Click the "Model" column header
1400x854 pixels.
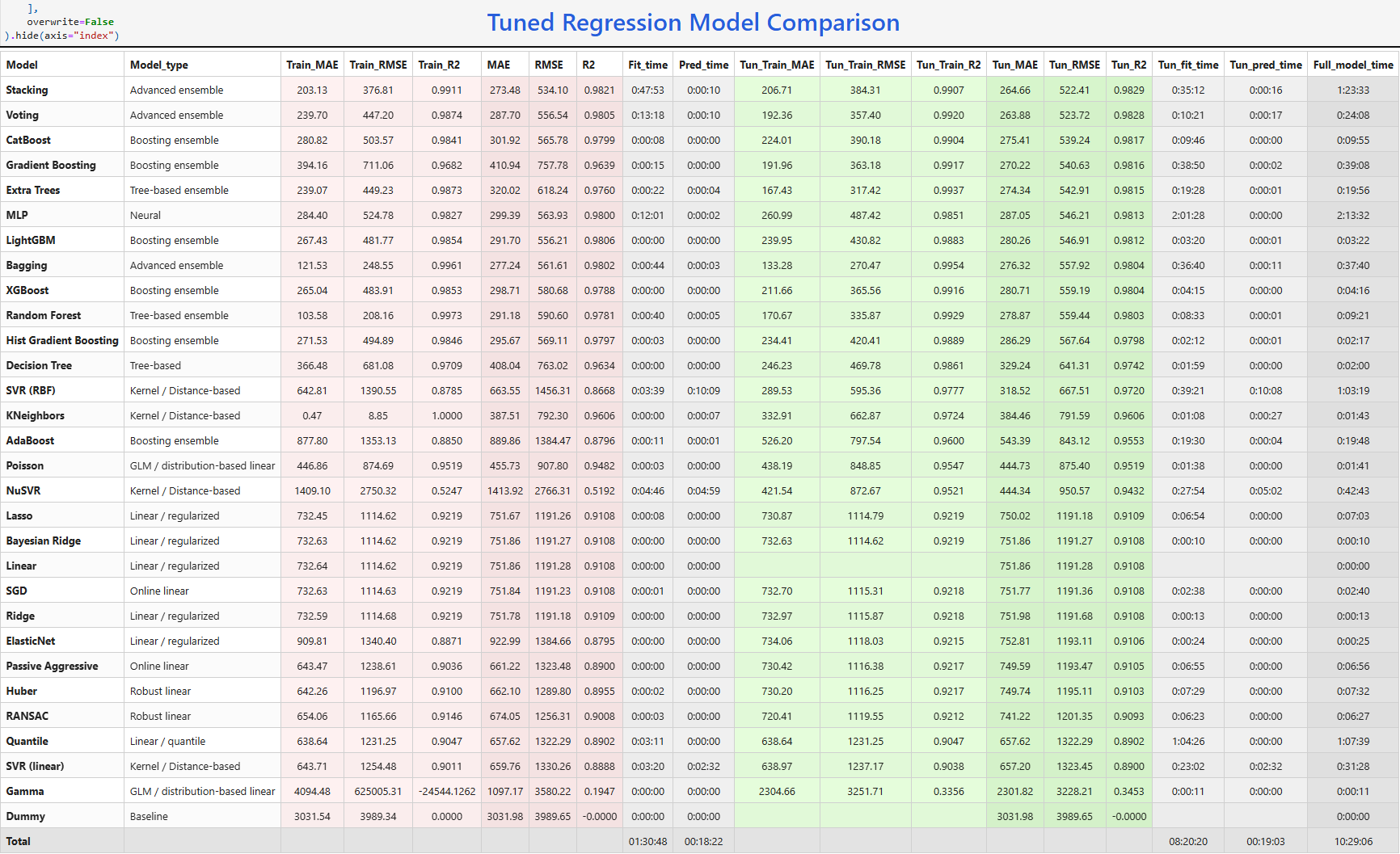(22, 65)
